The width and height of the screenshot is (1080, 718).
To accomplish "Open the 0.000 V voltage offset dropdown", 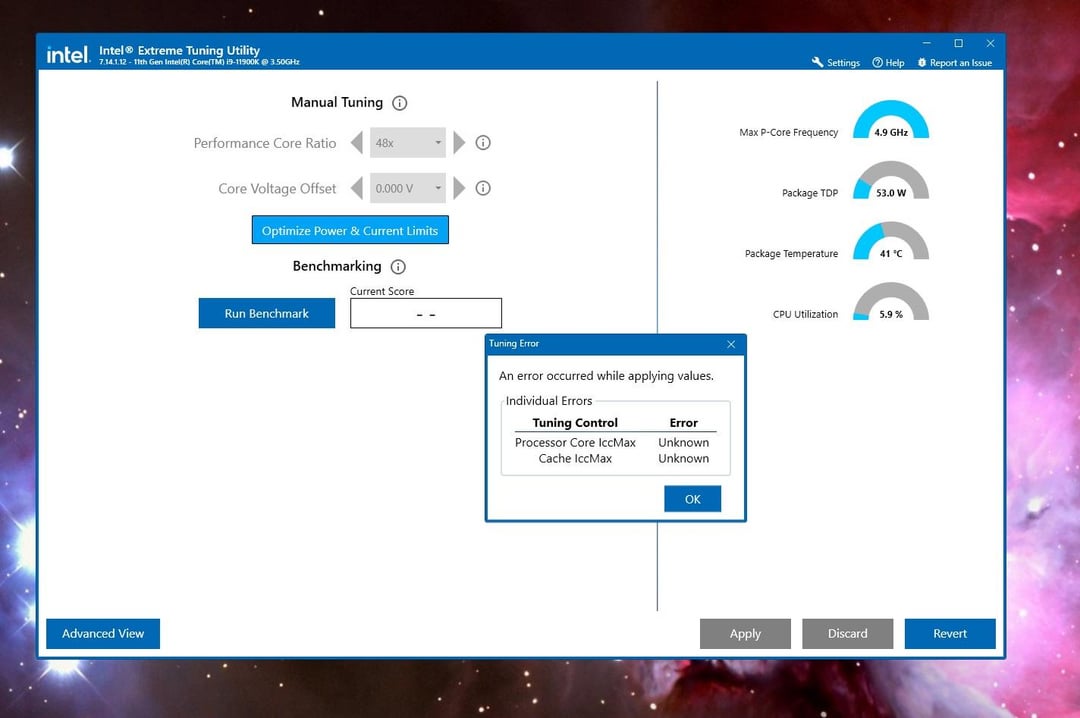I will 408,188.
